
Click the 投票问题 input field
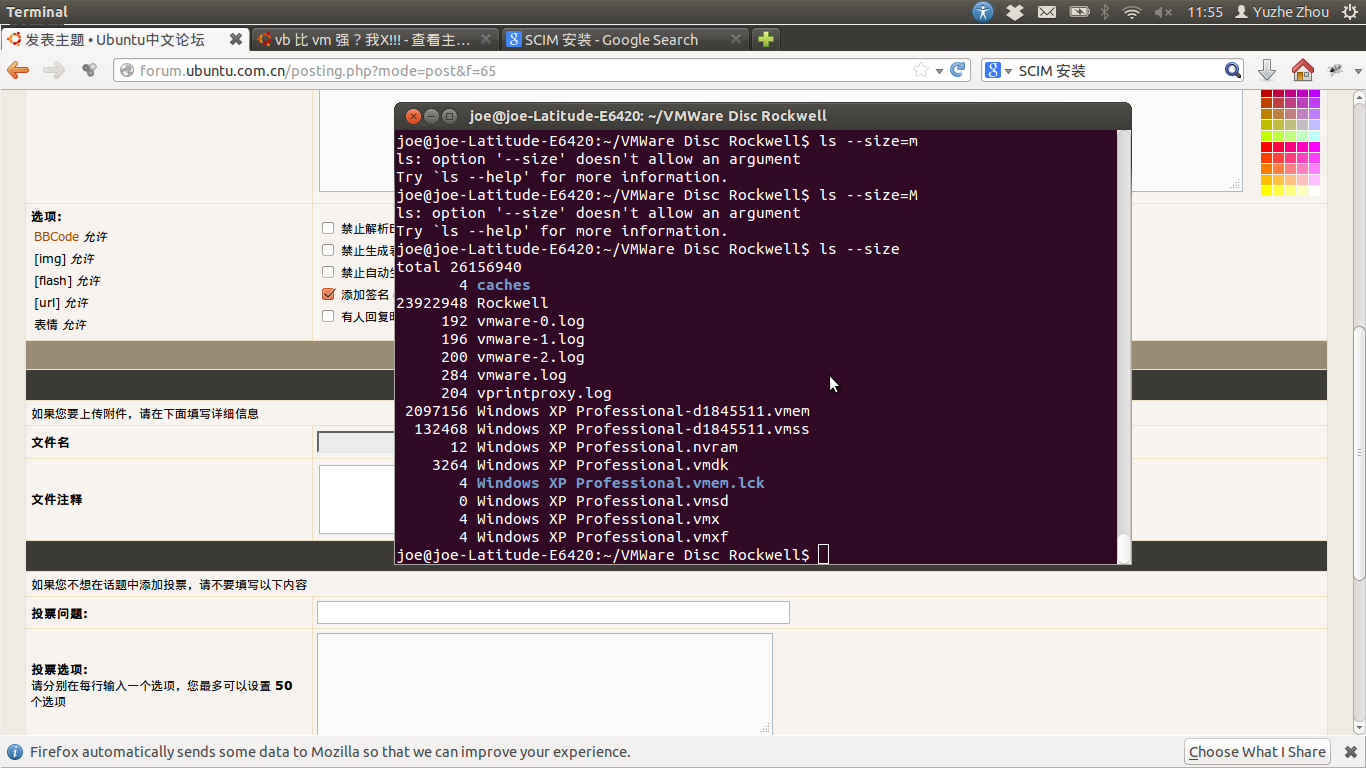(x=553, y=612)
